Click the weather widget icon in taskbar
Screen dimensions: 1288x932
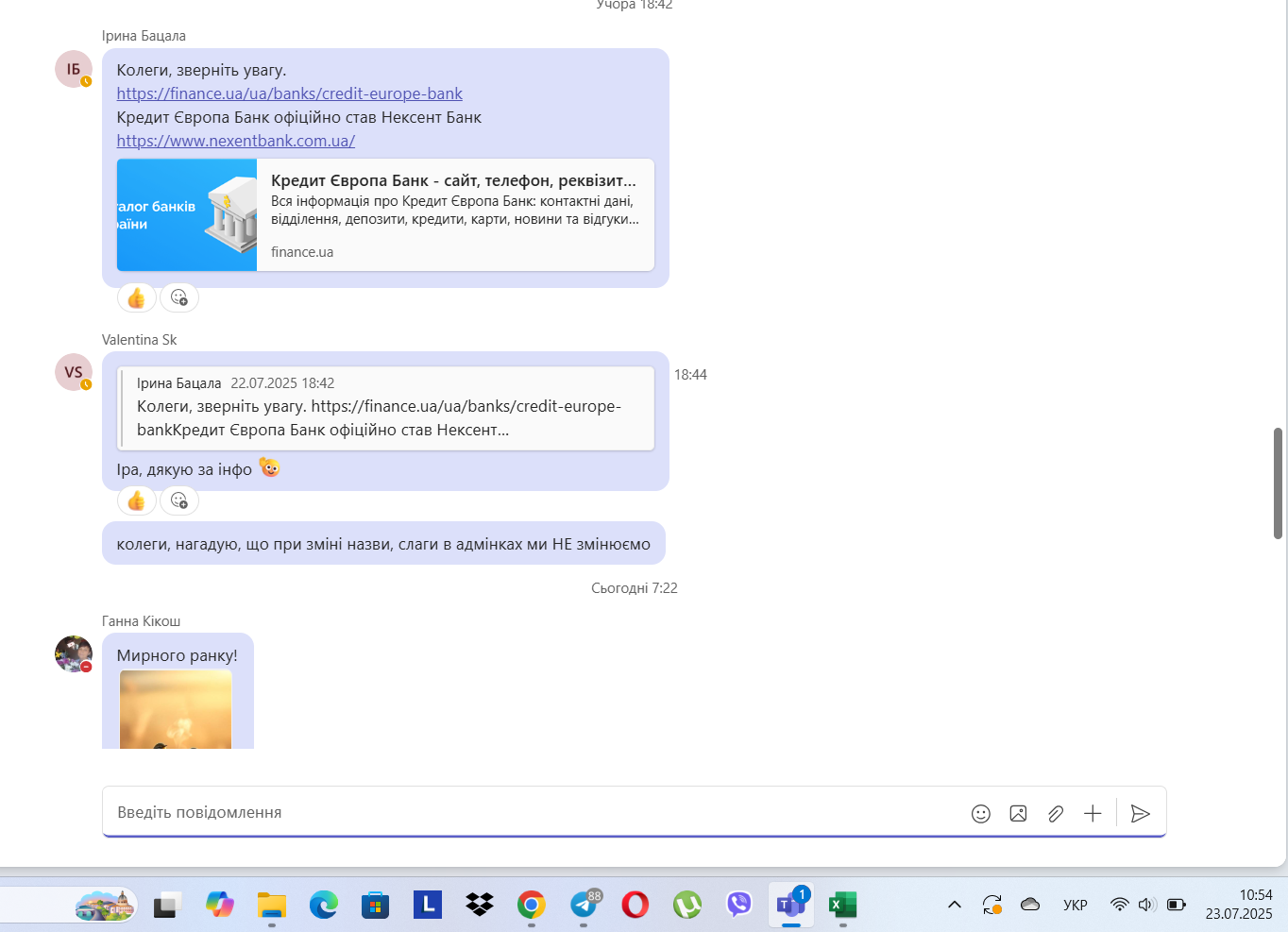pos(105,906)
